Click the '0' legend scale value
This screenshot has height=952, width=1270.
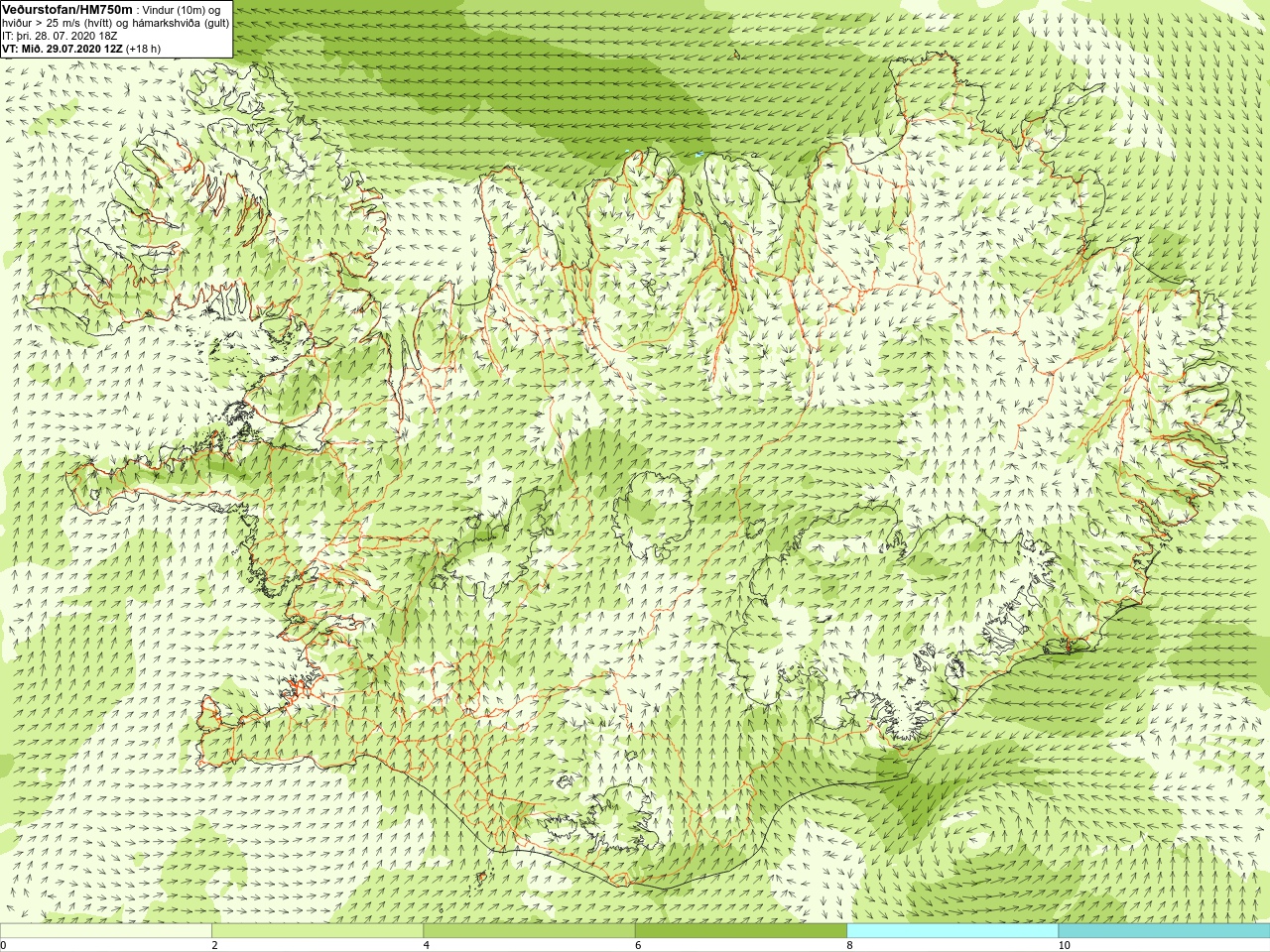[x=4, y=945]
